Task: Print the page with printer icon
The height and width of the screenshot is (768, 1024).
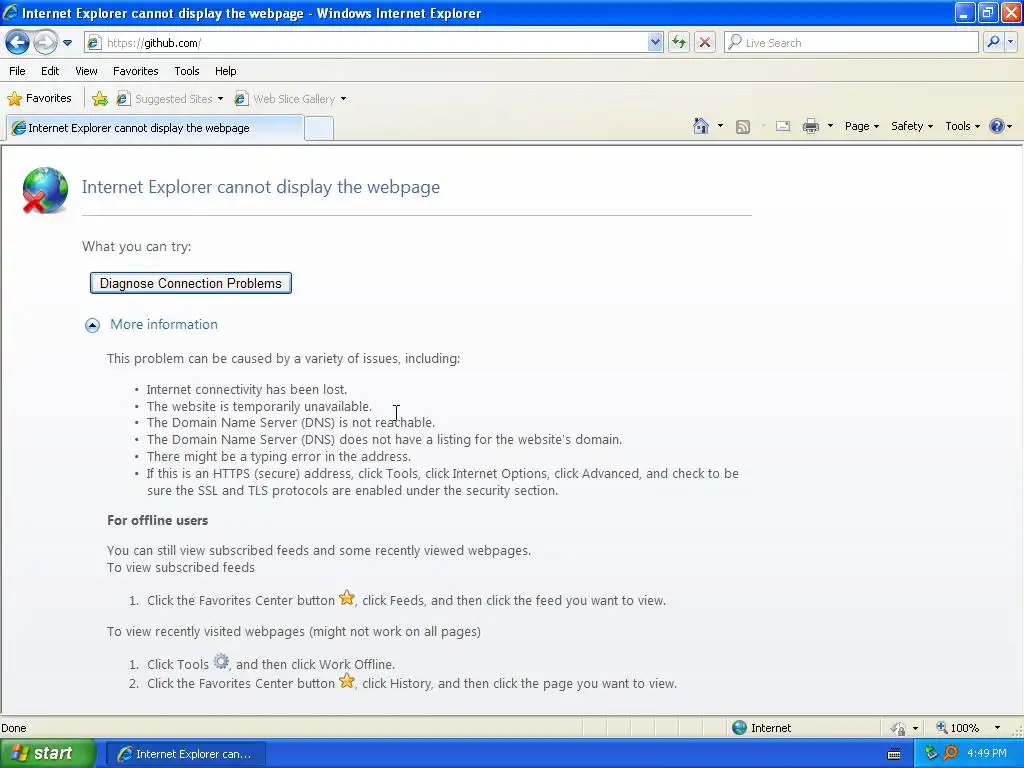Action: (x=810, y=126)
